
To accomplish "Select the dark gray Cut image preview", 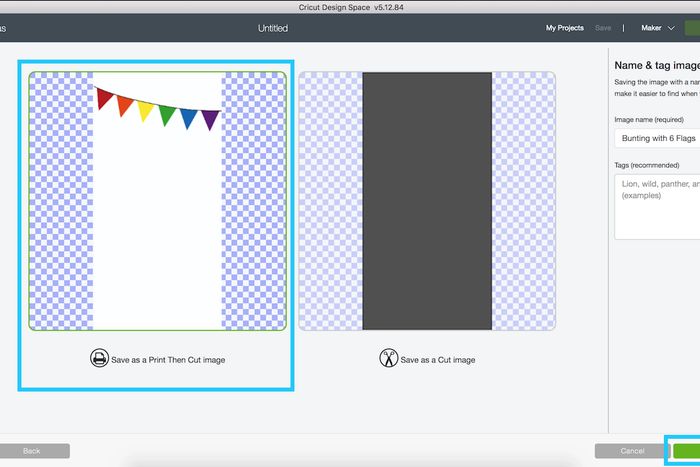I will click(427, 200).
